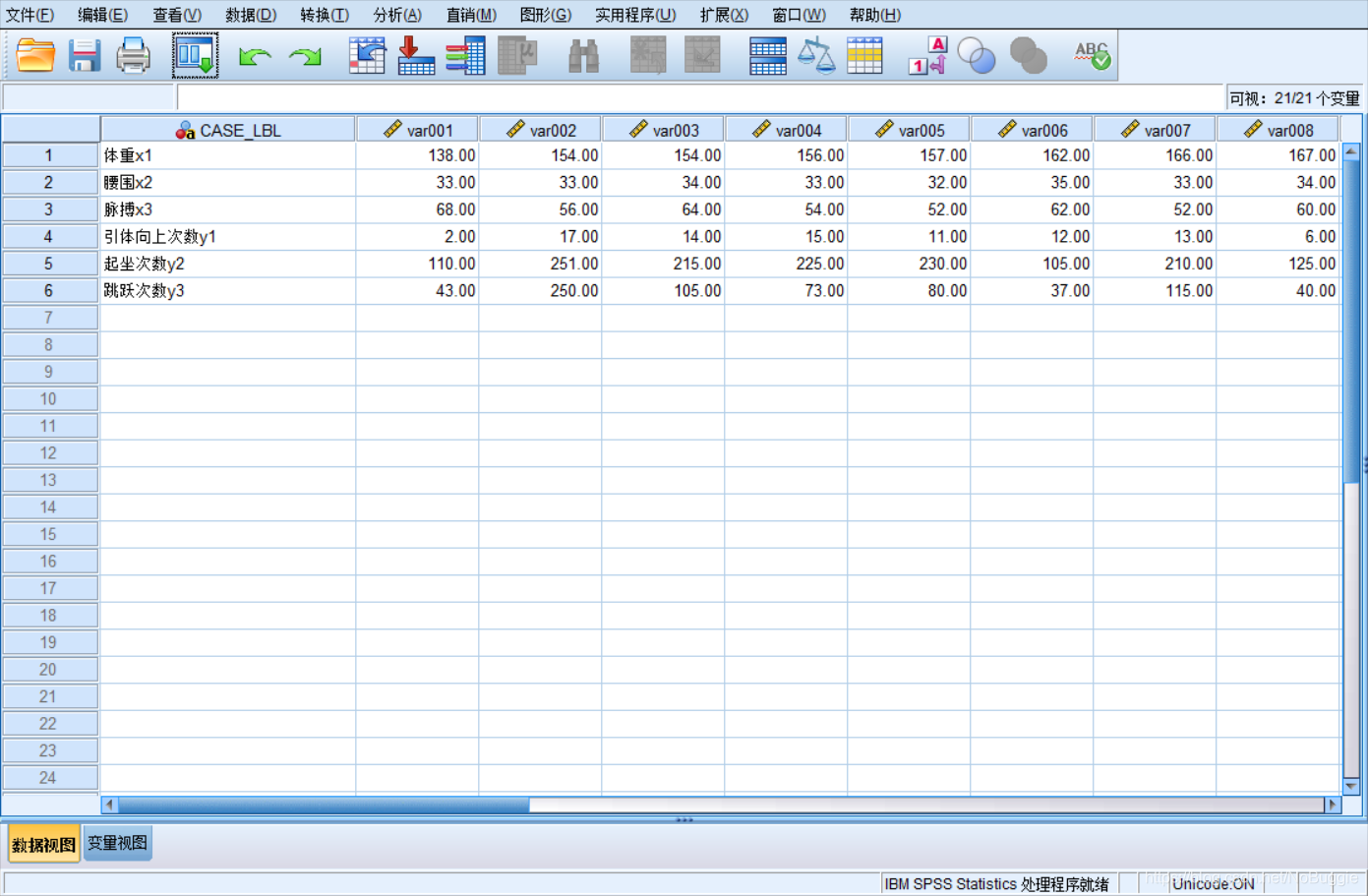Select cases toolbar icon
The image size is (1368, 896).
[x=864, y=56]
